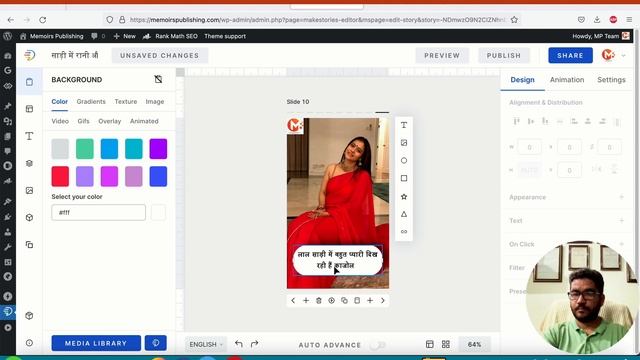
Task: Select the Text tool in floating canvas toolbar
Action: tap(404, 125)
